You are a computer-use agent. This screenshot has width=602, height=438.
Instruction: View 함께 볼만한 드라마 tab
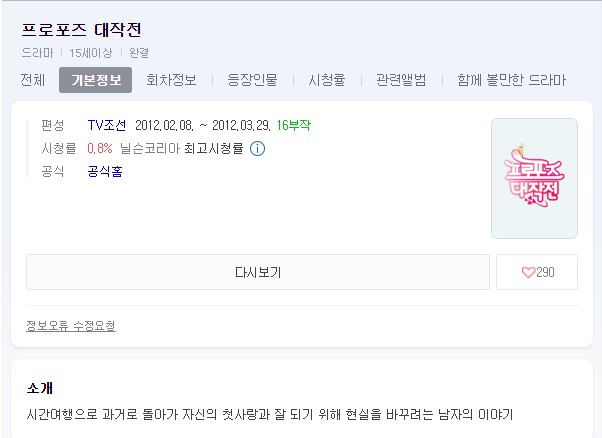pos(511,80)
